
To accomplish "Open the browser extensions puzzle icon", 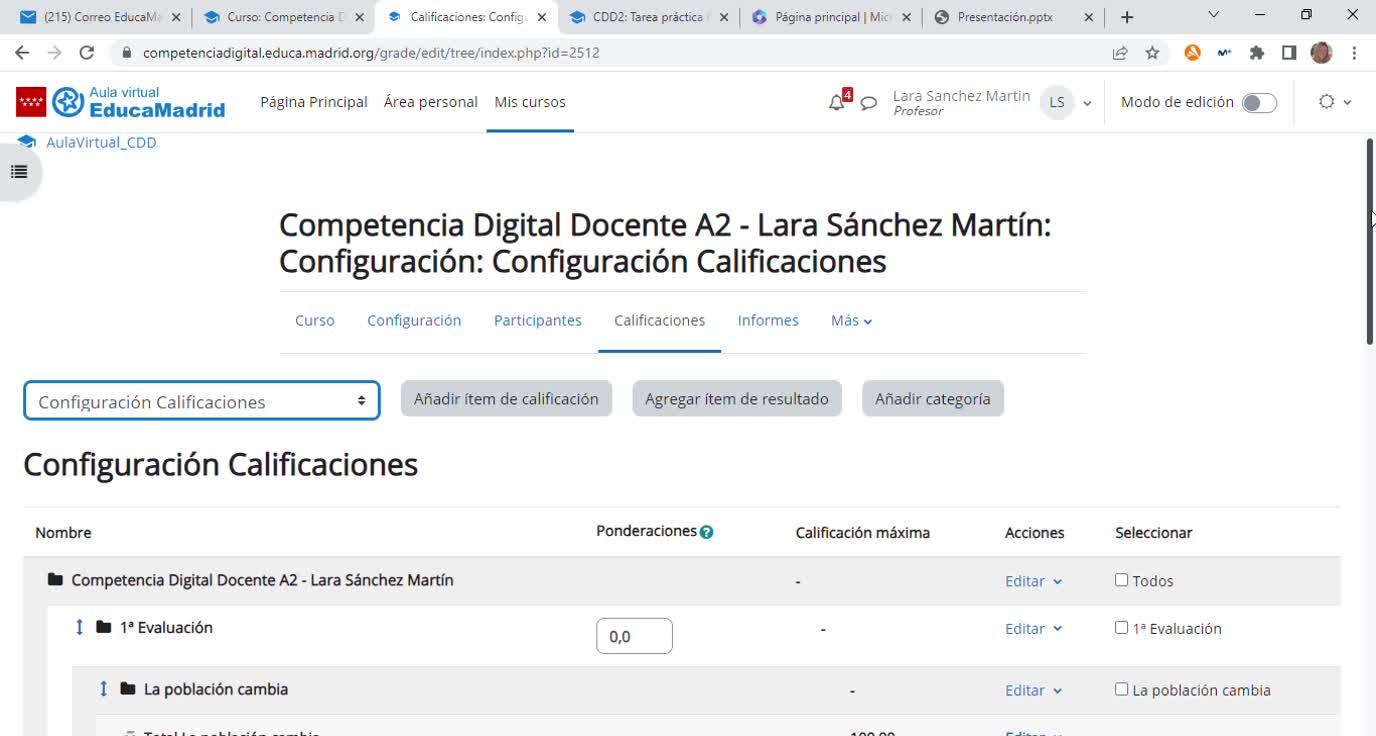I will pyautogui.click(x=1257, y=53).
